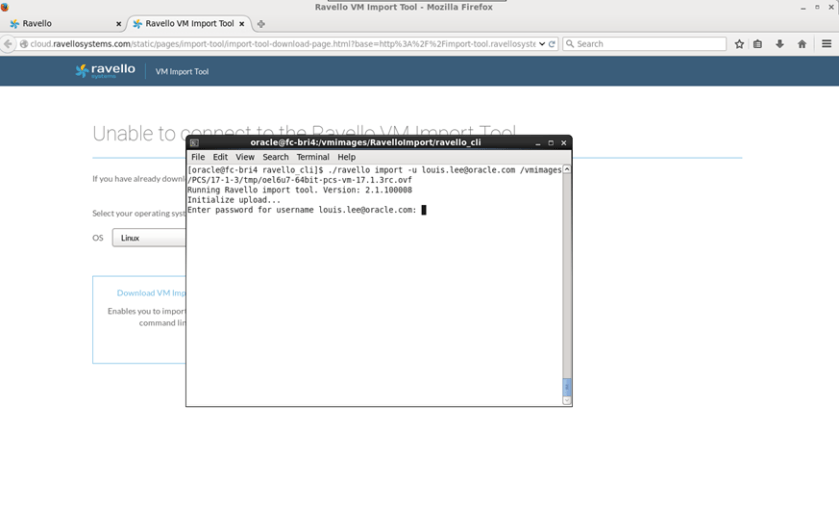This screenshot has height=509, width=839.
Task: Reload the page with the refresh icon
Action: click(552, 44)
